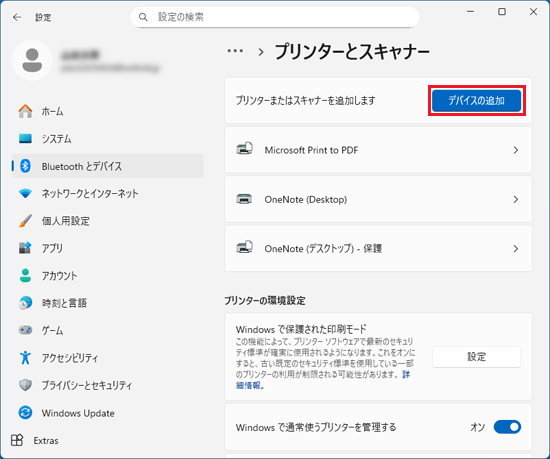Click the アクセシビリティ figure icon
The image size is (550, 459).
(x=25, y=358)
